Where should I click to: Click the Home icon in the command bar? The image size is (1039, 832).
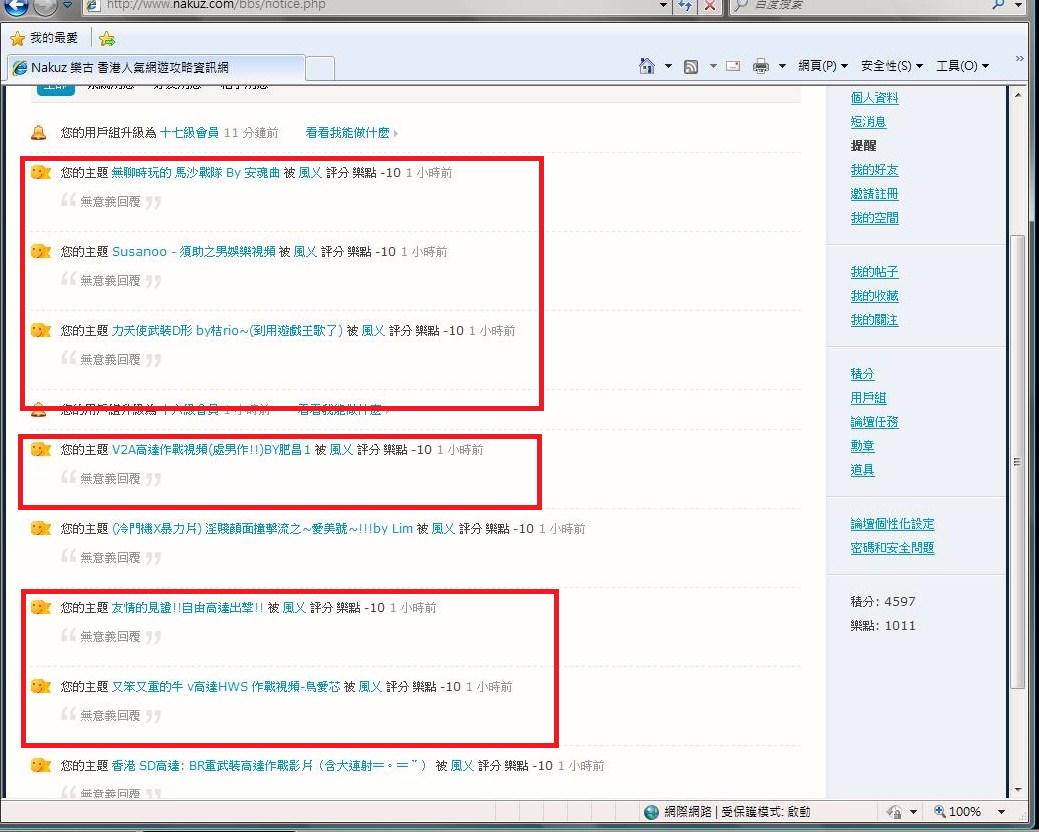(647, 66)
